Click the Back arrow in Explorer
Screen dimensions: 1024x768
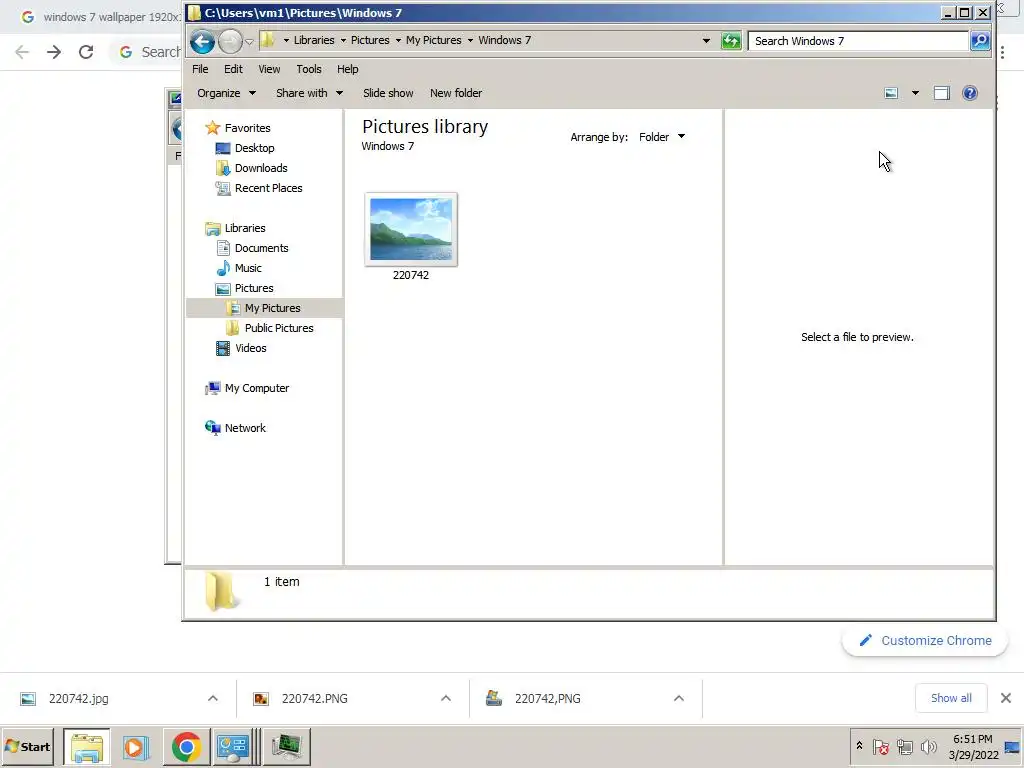(202, 41)
